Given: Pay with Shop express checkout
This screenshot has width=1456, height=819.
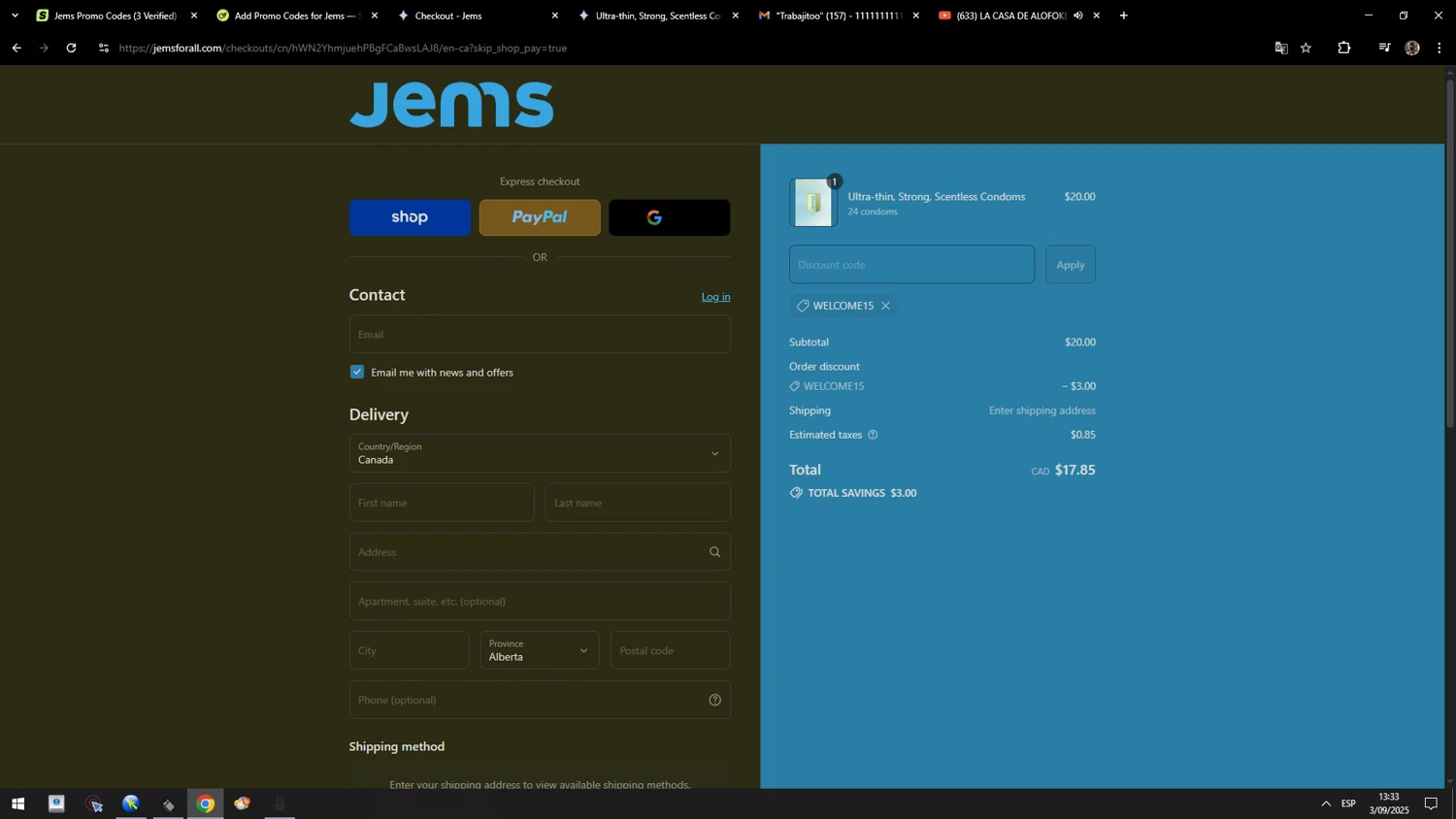Looking at the screenshot, I should pos(410,217).
